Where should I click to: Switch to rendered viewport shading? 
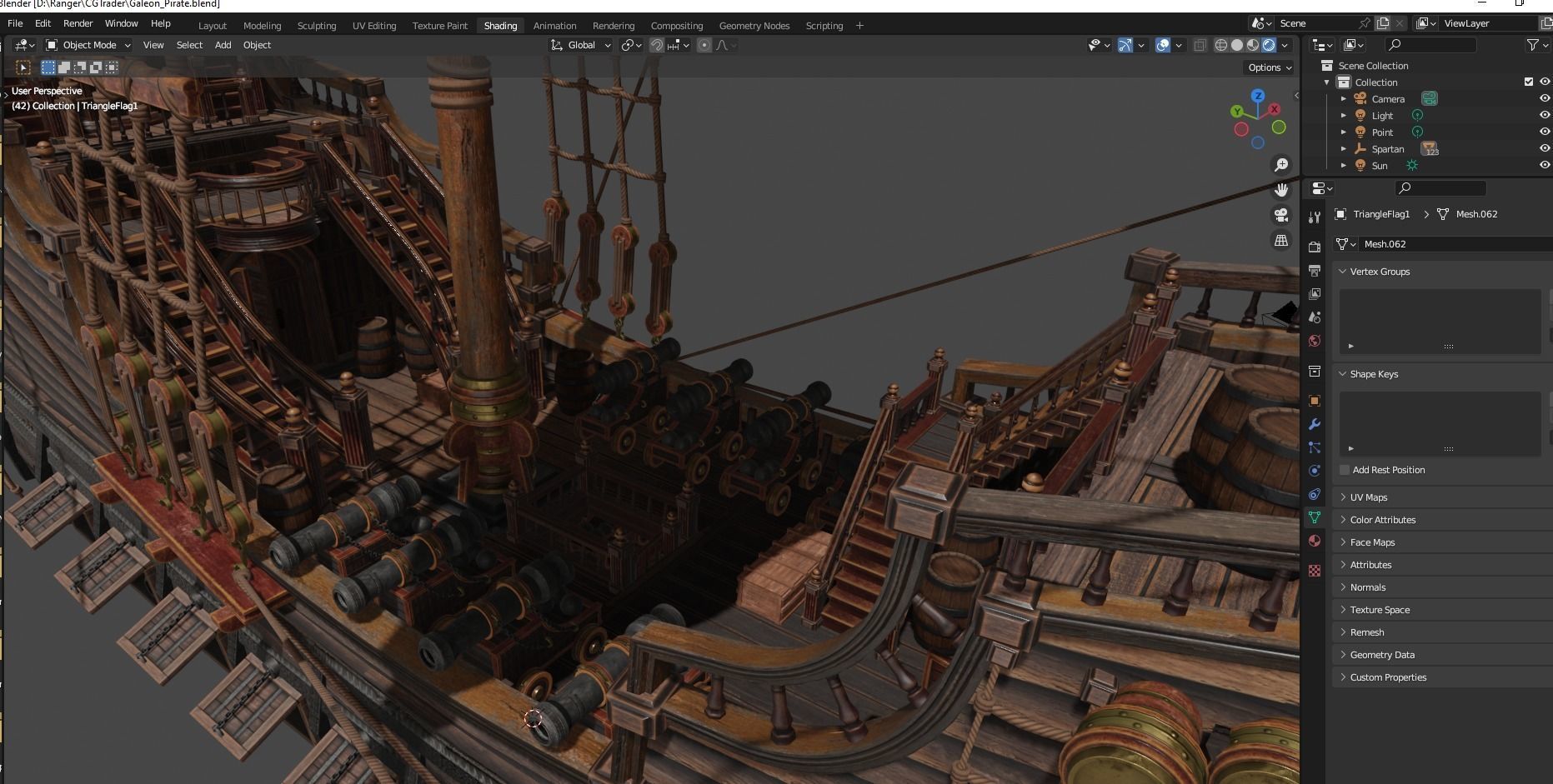click(x=1269, y=45)
